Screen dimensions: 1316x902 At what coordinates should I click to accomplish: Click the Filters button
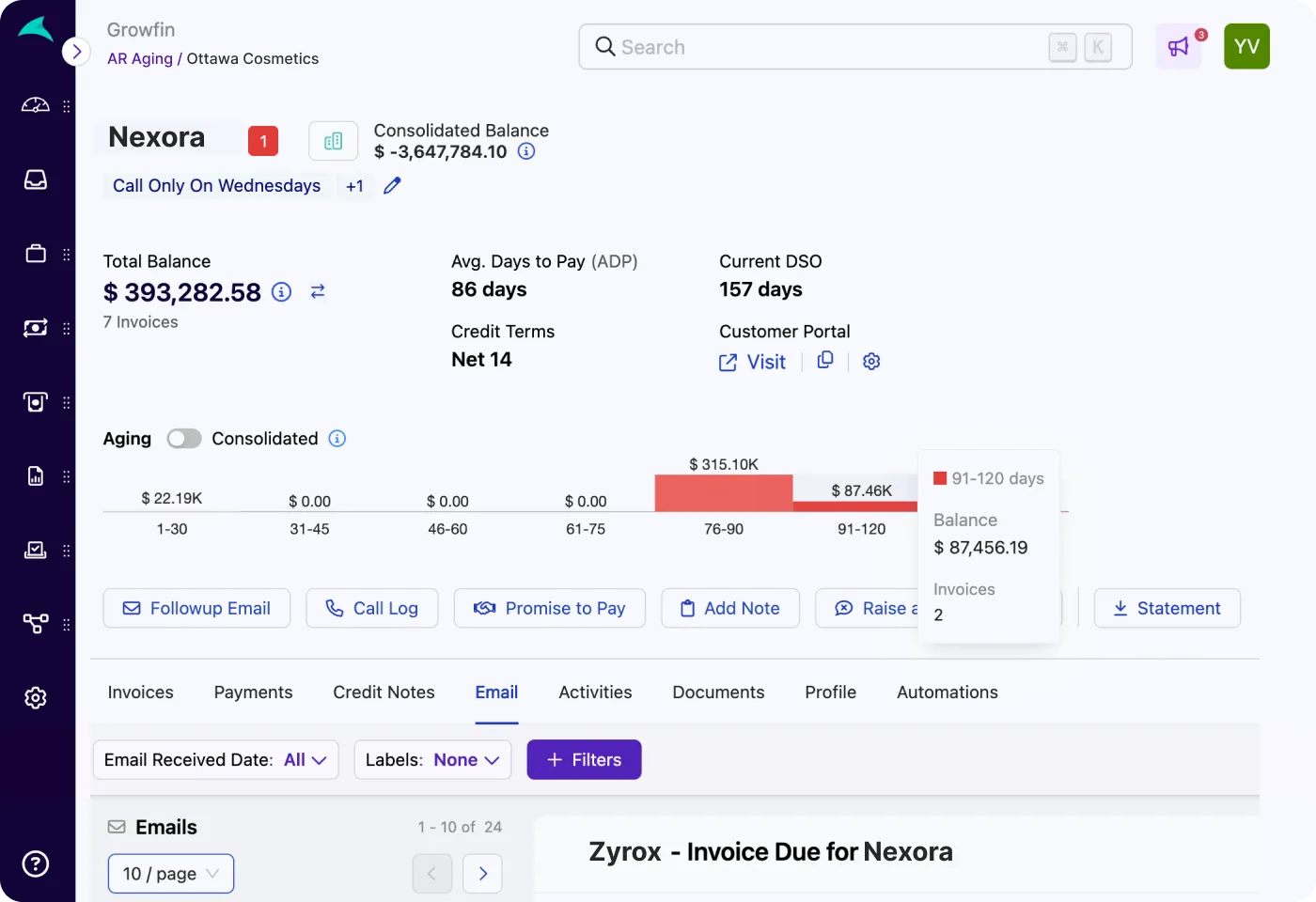pos(584,760)
